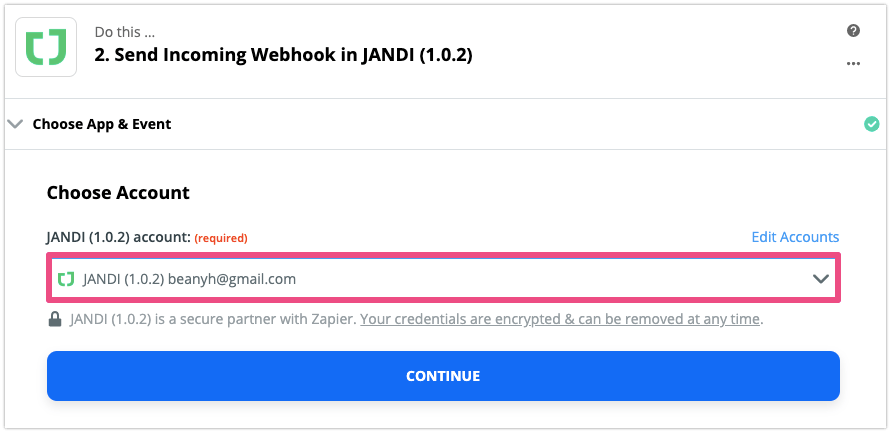This screenshot has height=433, width=891.
Task: Click the red (required) indicator text
Action: (220, 238)
